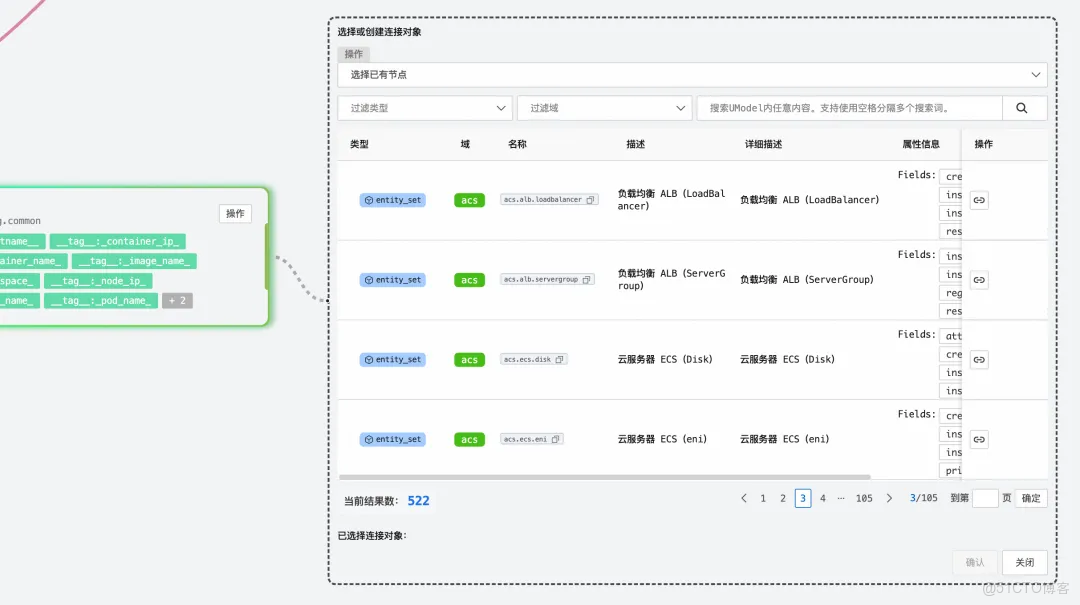Click the green acs badge in the ECS Disk row
This screenshot has width=1080, height=605.
pyautogui.click(x=469, y=359)
